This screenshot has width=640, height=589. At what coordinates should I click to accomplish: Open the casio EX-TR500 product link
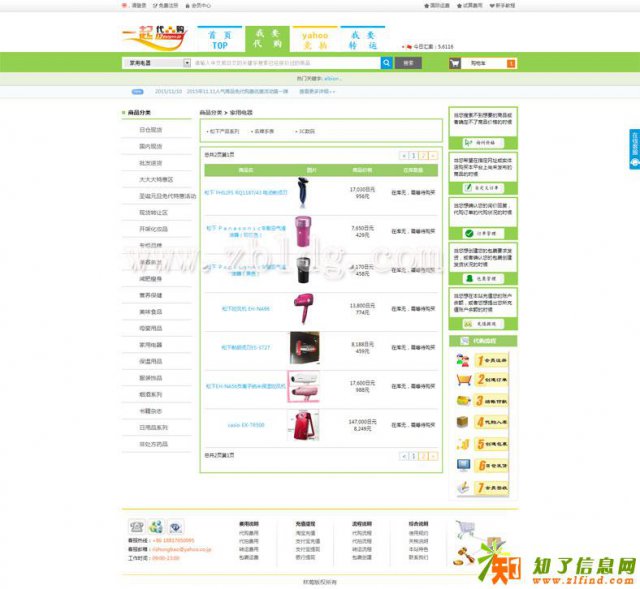(245, 425)
